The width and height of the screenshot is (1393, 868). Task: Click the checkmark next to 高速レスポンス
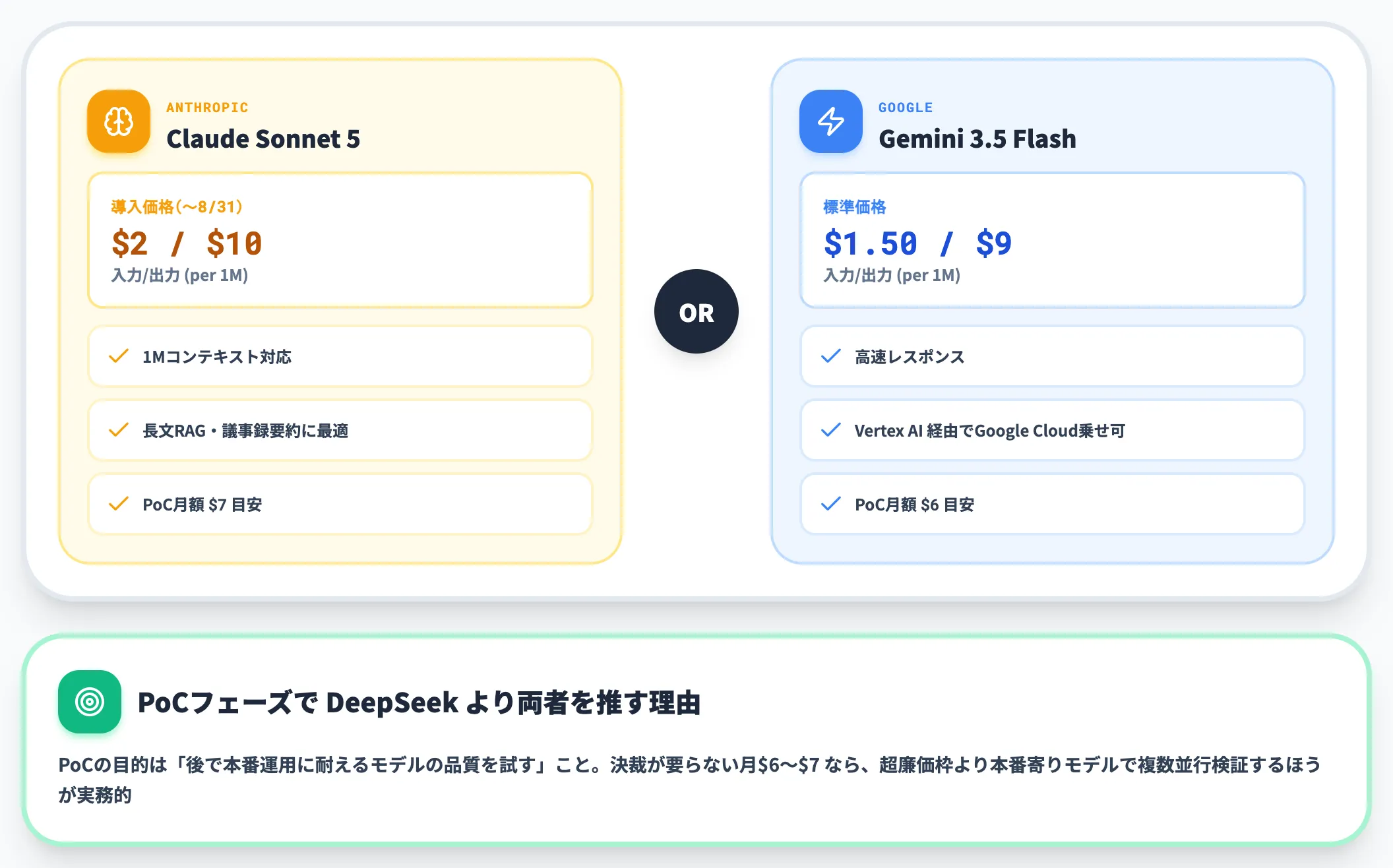pos(831,357)
